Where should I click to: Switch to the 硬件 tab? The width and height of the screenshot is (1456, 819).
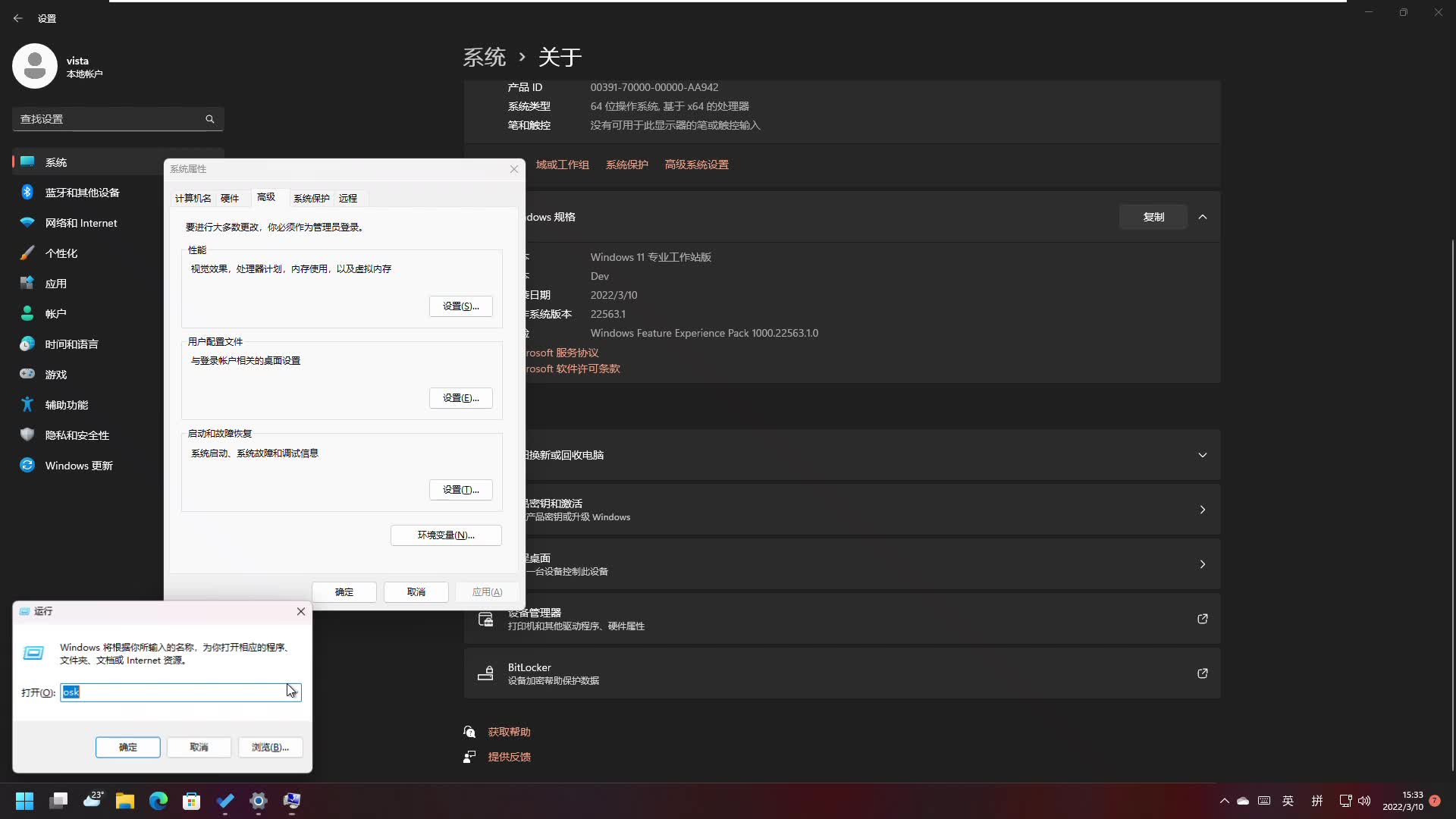point(230,198)
